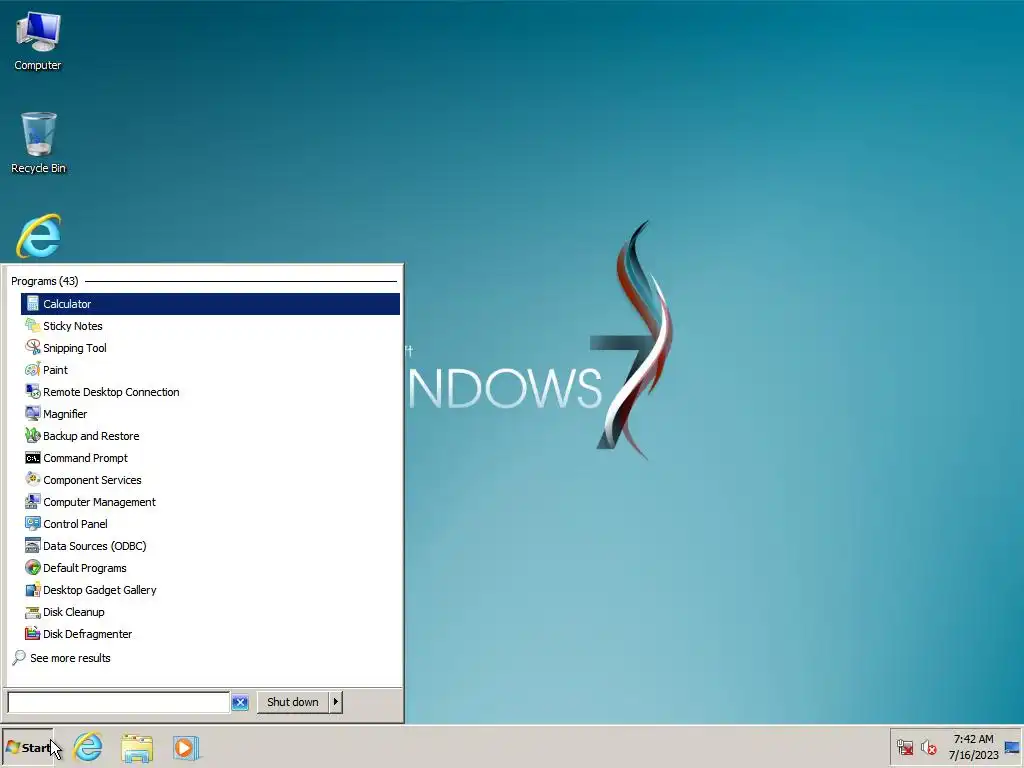
Task: Click the Start button
Action: coord(27,747)
